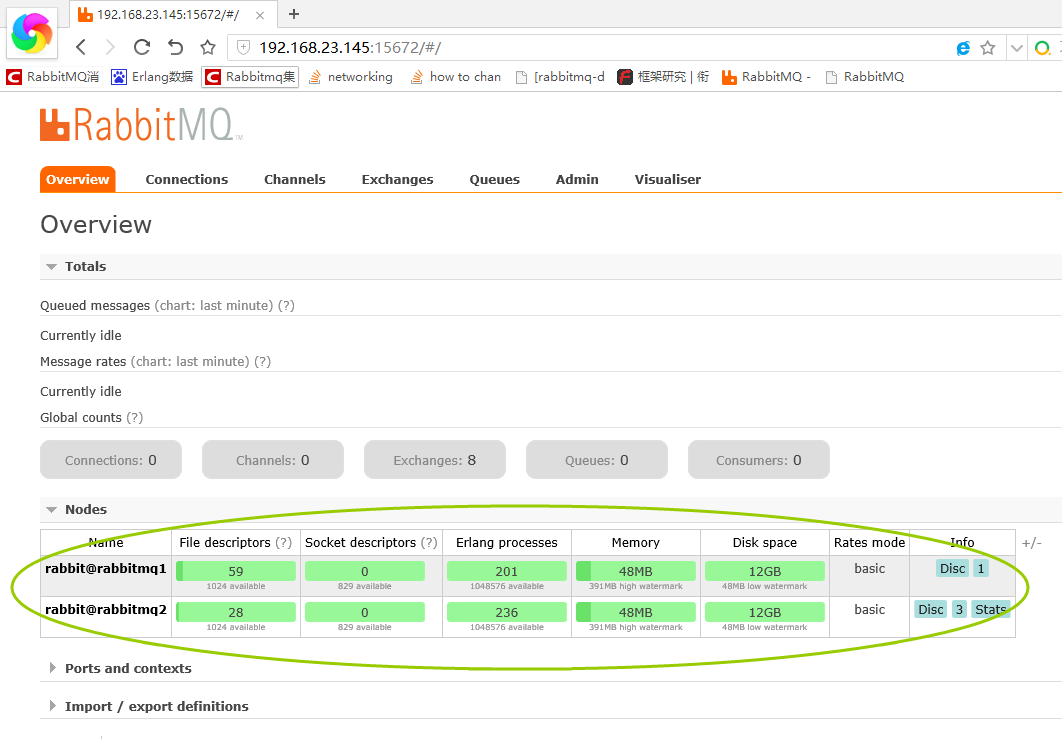Click the Connections: 0 count box
This screenshot has height=739, width=1062.
tap(111, 460)
